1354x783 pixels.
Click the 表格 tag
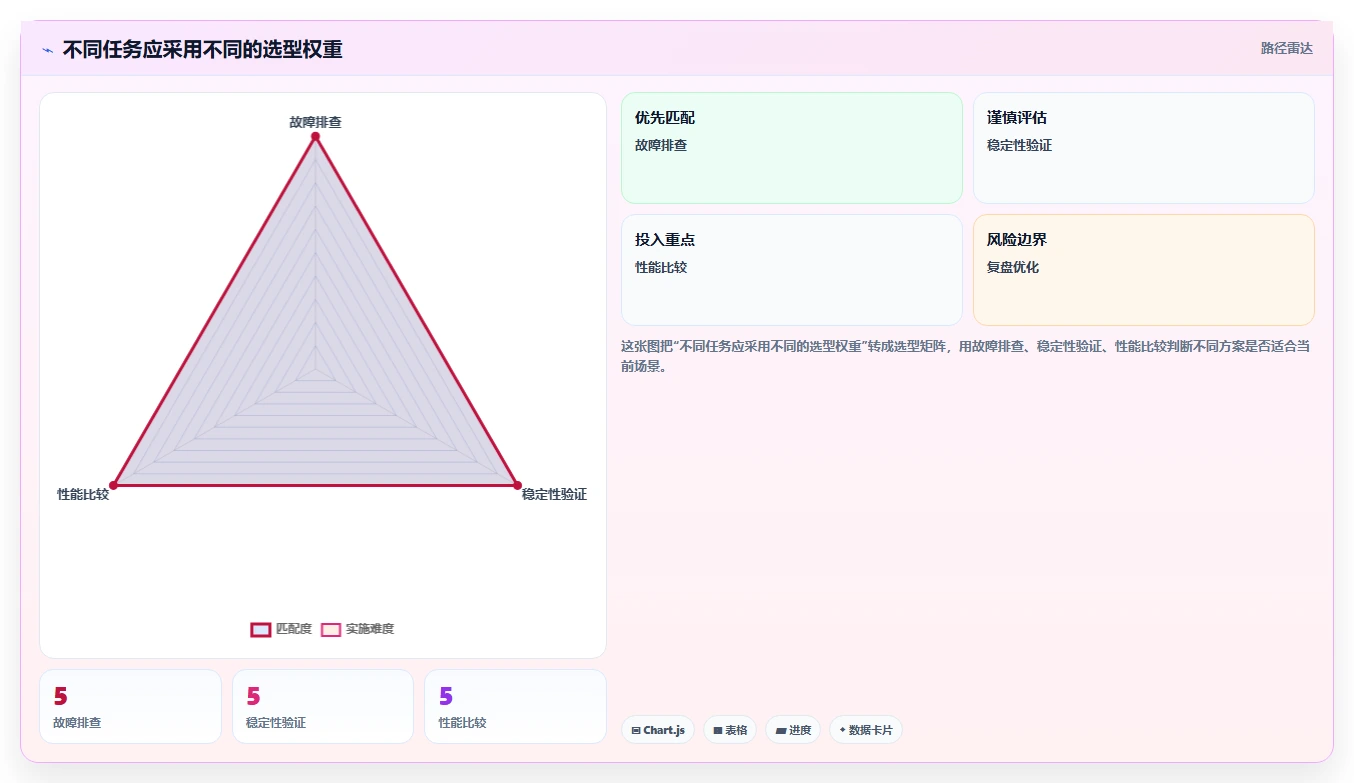(730, 730)
